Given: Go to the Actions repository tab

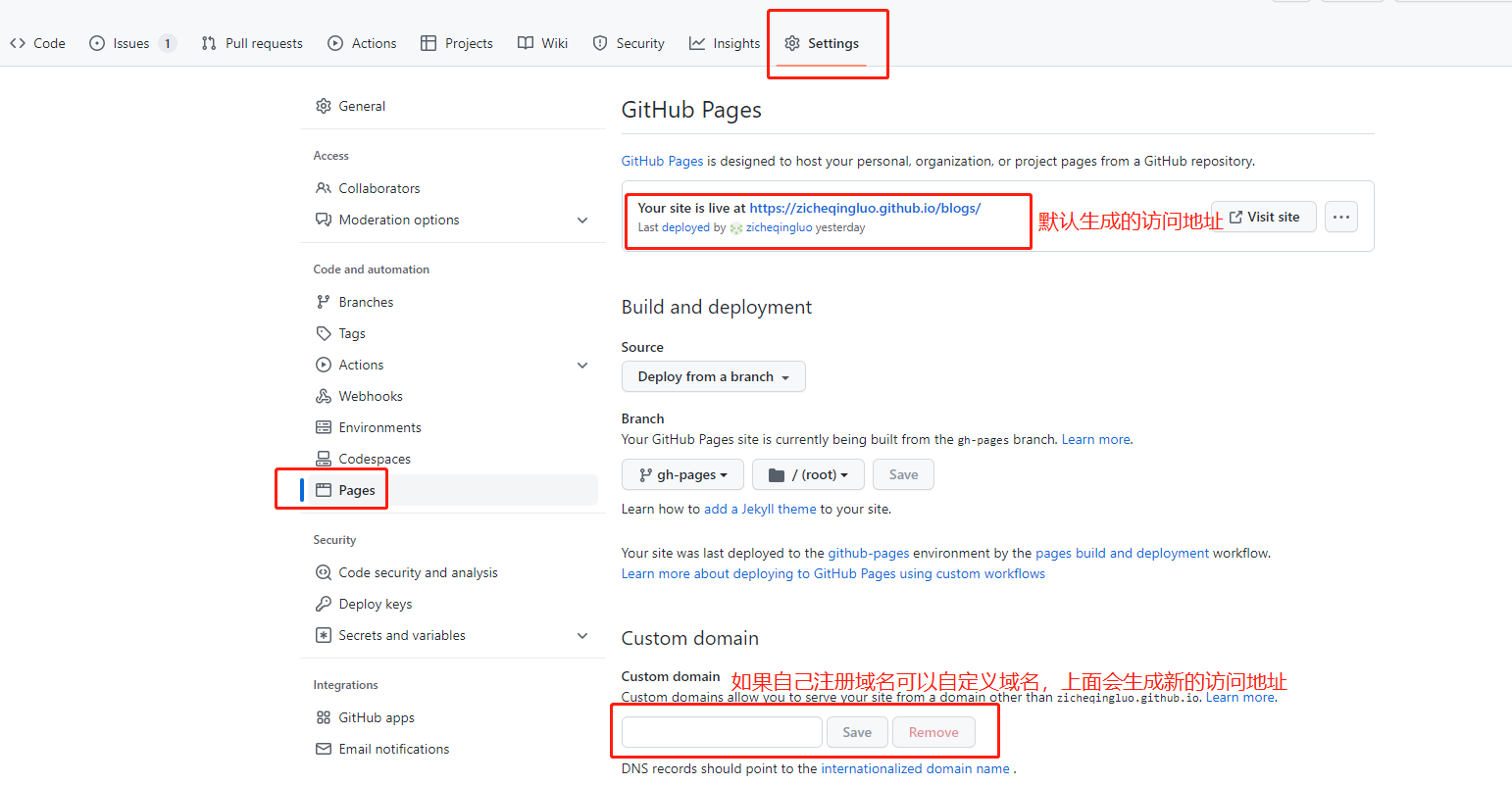Looking at the screenshot, I should pyautogui.click(x=362, y=43).
